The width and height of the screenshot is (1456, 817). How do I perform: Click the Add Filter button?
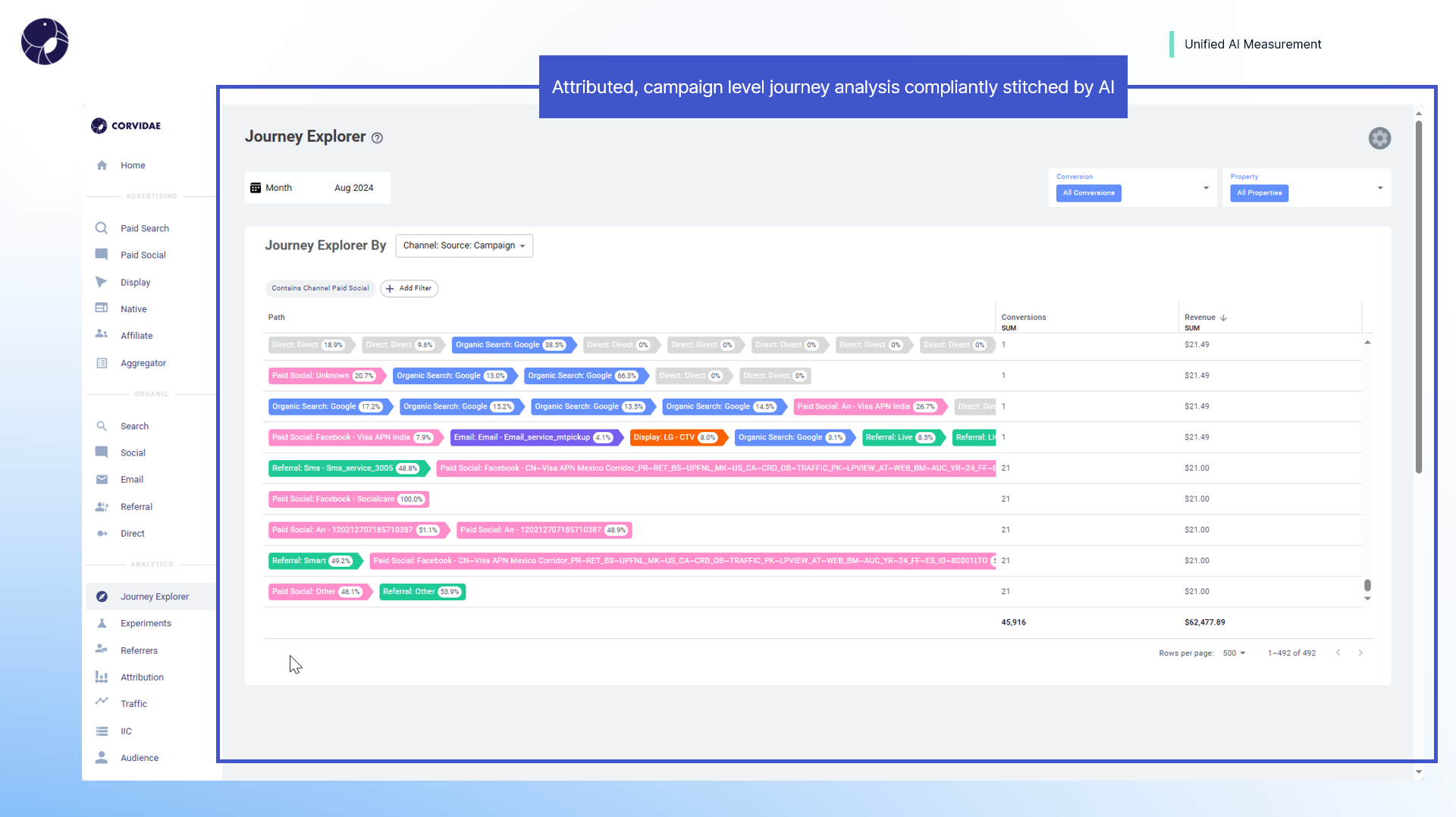[x=409, y=288]
